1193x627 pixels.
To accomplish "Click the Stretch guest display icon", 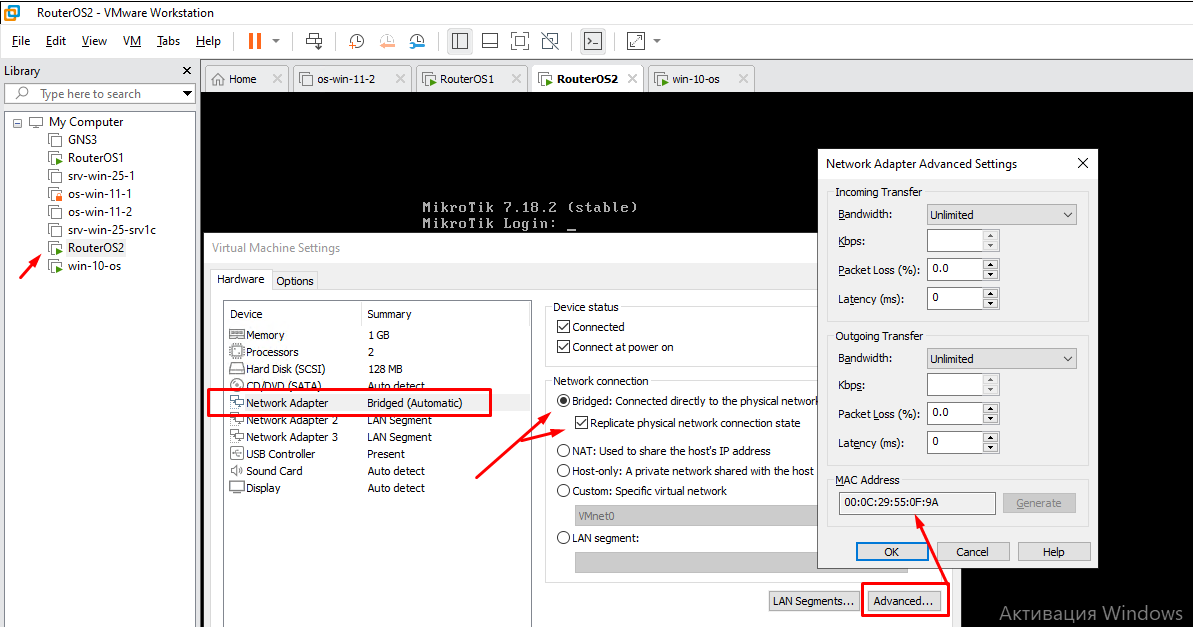I will (x=636, y=41).
